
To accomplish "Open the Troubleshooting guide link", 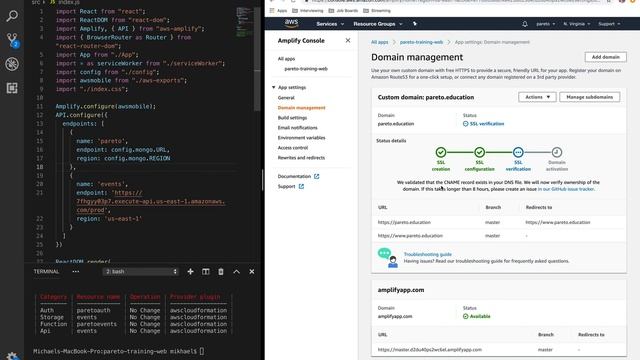I will pos(427,254).
